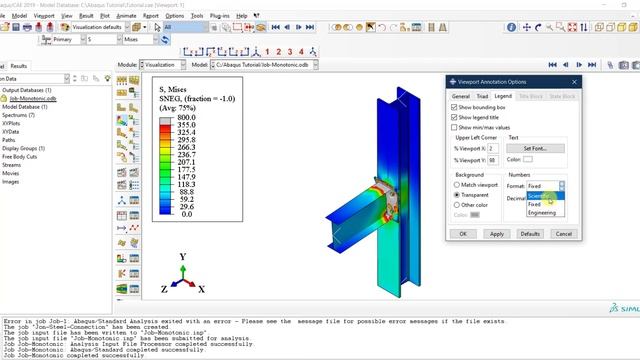Choose Fixed in the open Format list

545,204
